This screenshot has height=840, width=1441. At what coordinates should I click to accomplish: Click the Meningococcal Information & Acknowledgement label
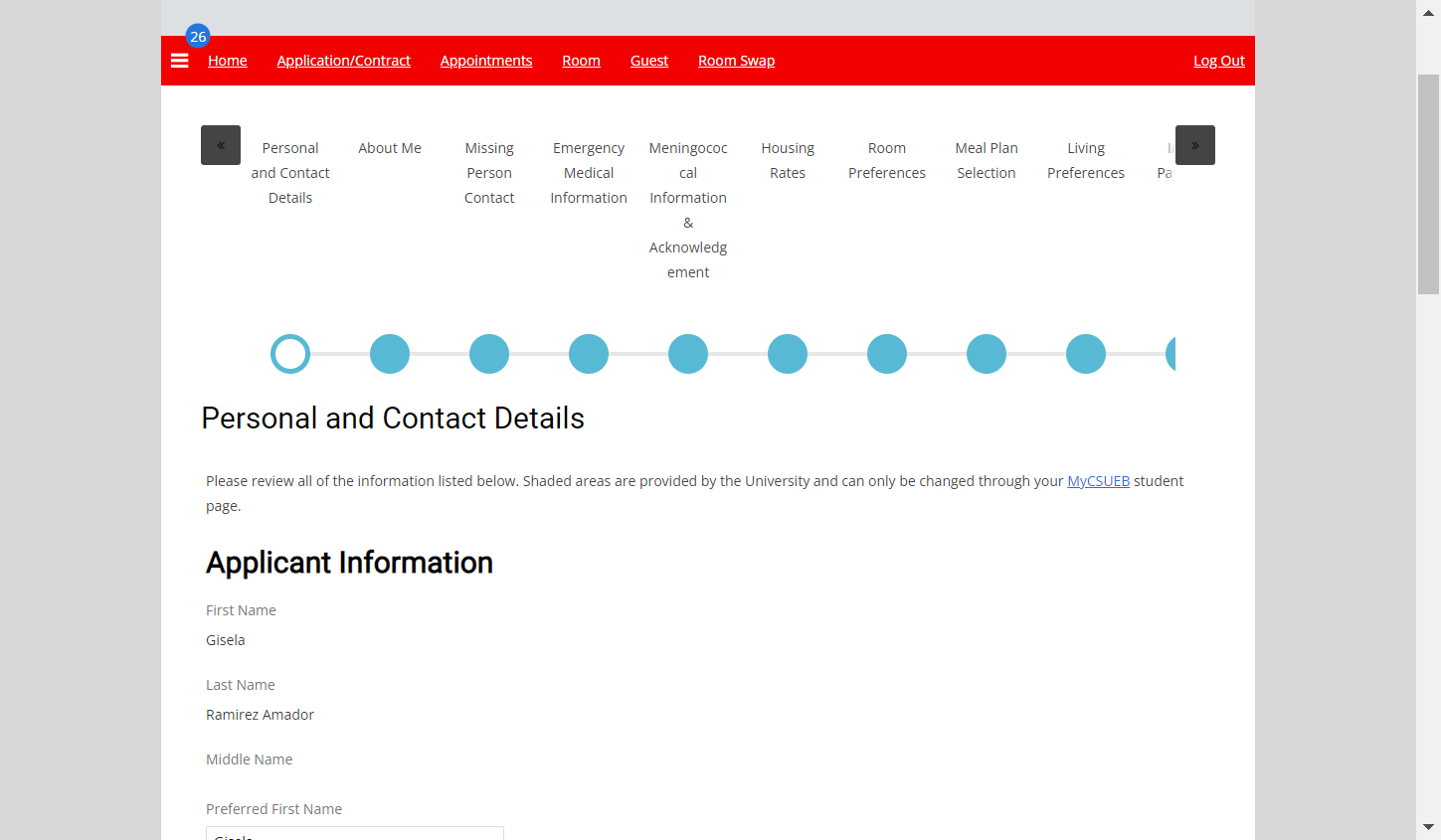[x=688, y=210]
